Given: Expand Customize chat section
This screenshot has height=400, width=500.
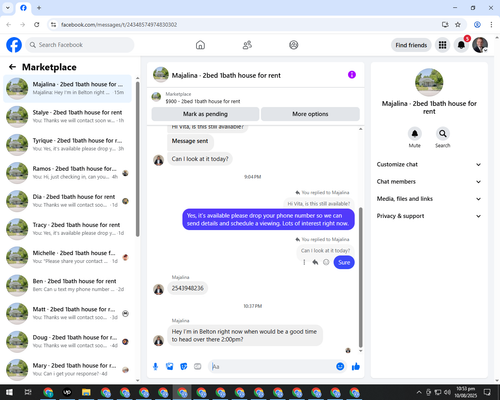Looking at the screenshot, I should tap(429, 164).
